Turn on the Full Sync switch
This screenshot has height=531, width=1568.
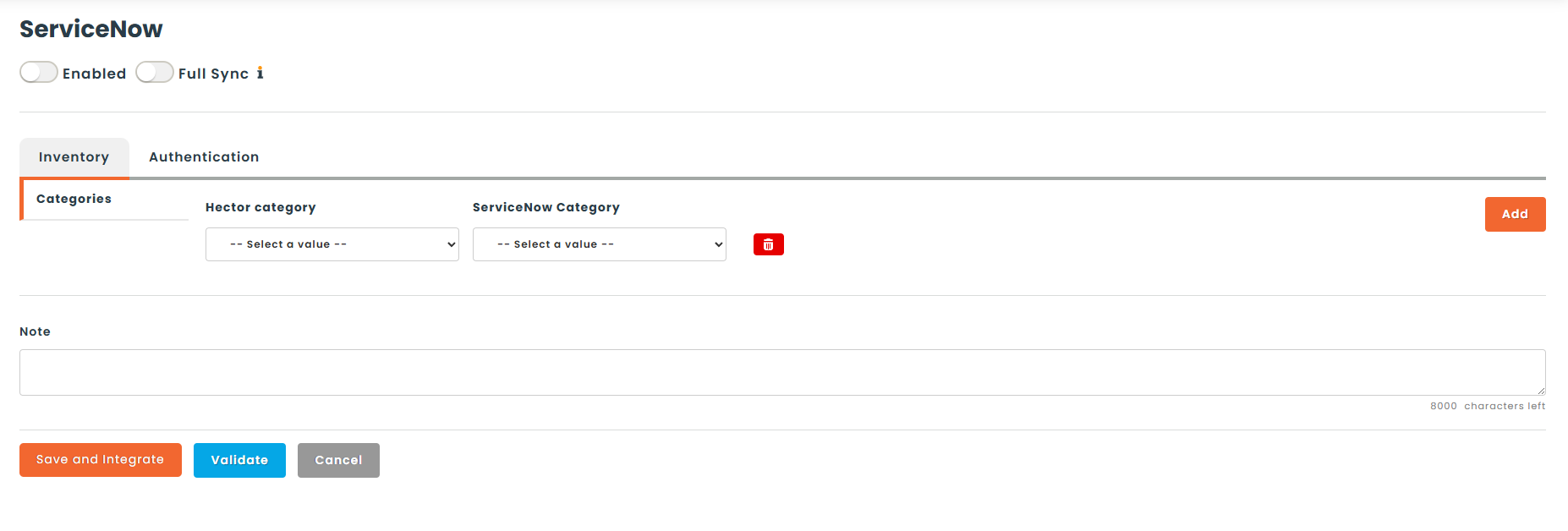pyautogui.click(x=154, y=73)
